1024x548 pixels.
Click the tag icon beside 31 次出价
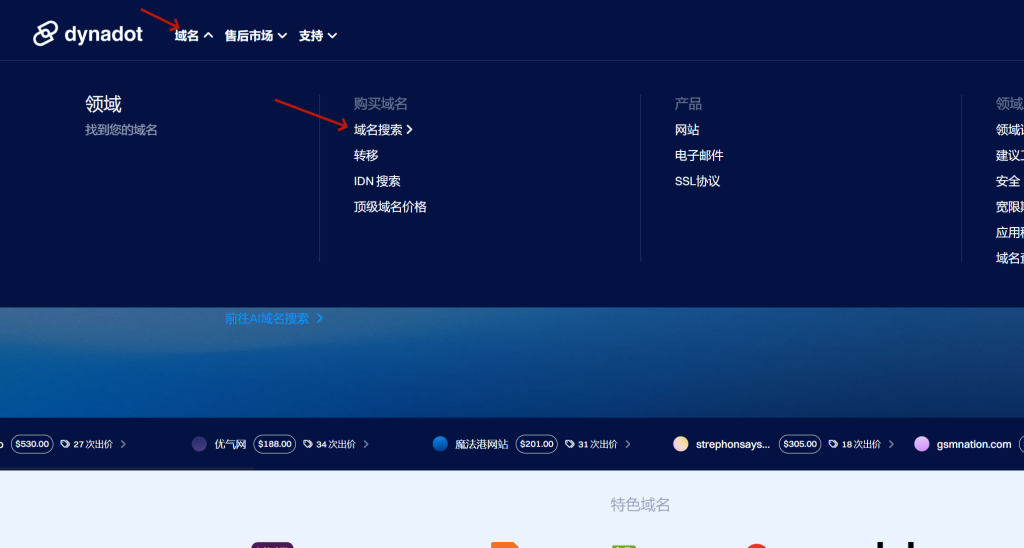(x=569, y=444)
